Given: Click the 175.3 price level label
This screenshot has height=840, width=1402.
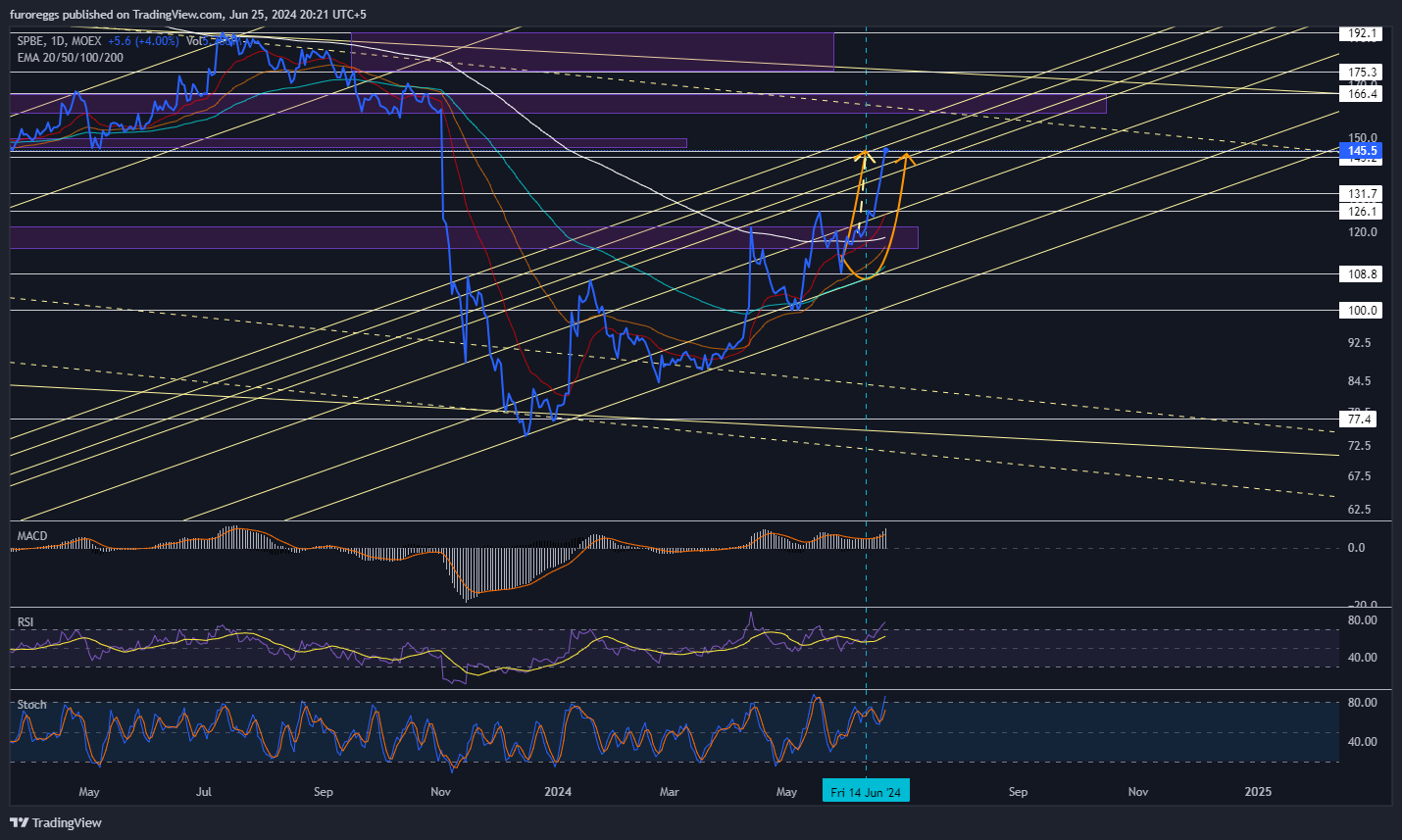Looking at the screenshot, I should [1362, 73].
